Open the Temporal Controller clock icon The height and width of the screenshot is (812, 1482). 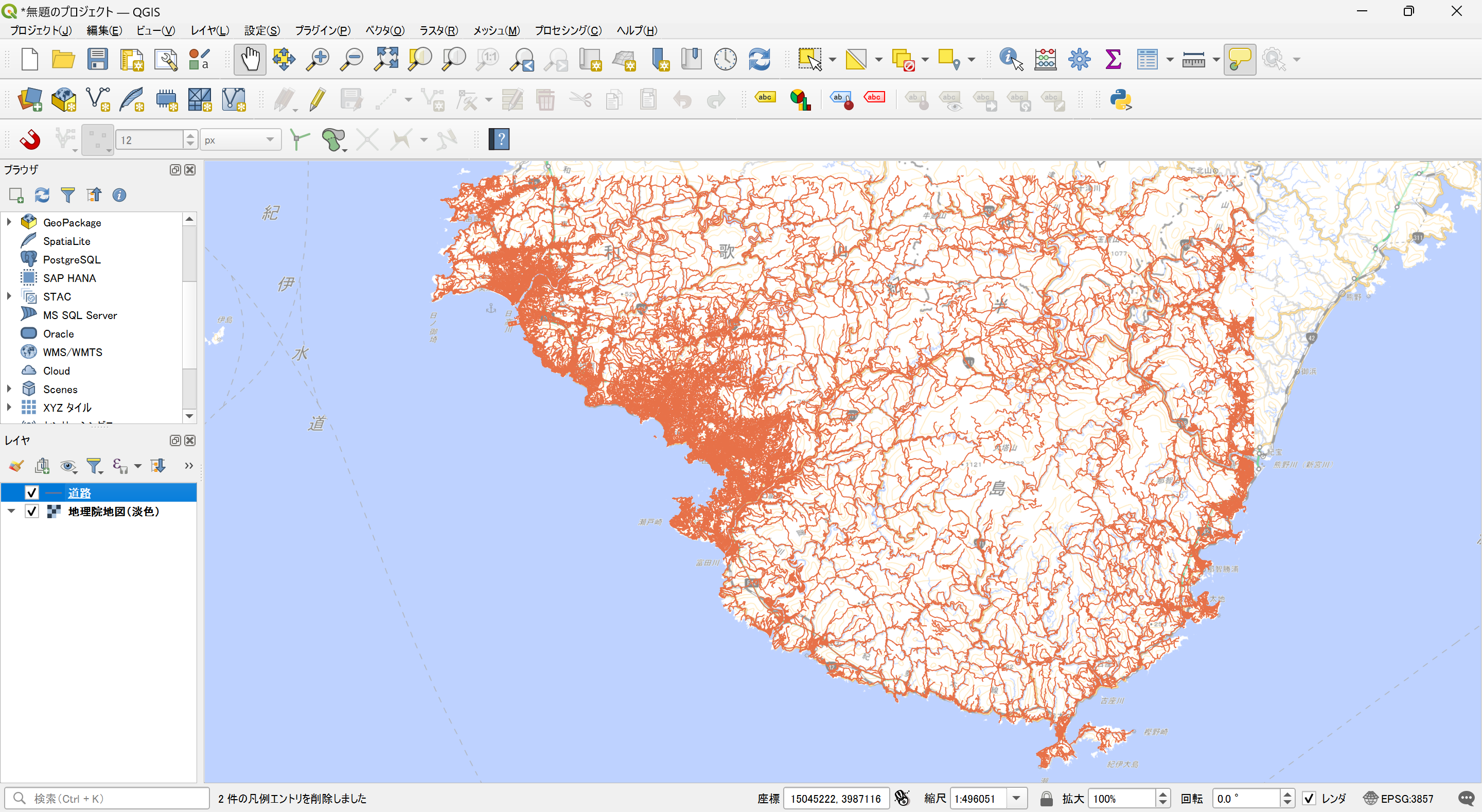tap(725, 59)
